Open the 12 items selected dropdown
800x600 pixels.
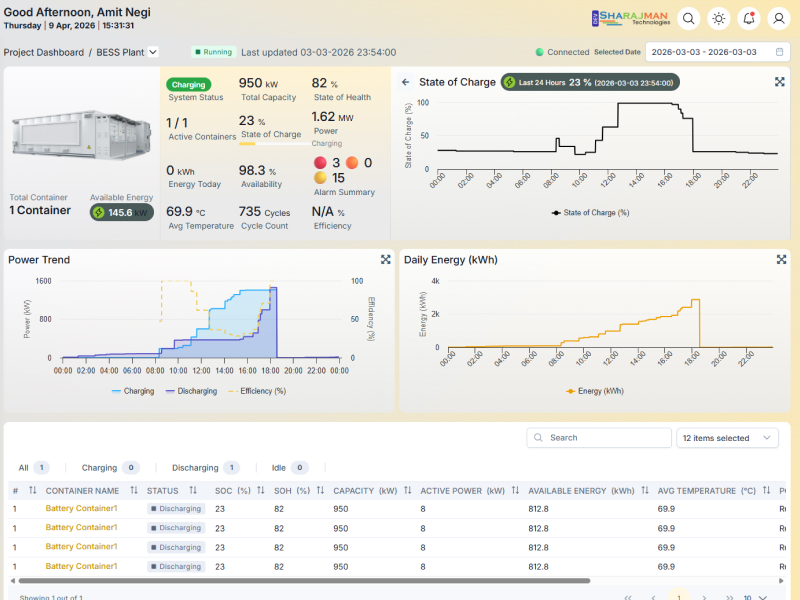tap(727, 438)
